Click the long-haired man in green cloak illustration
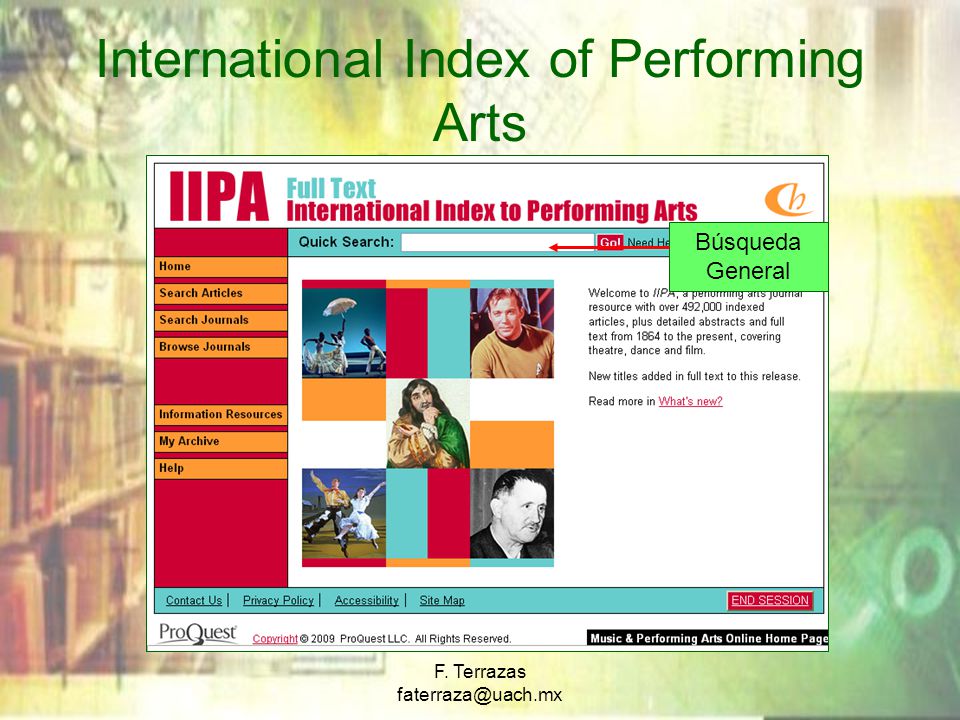 point(428,423)
